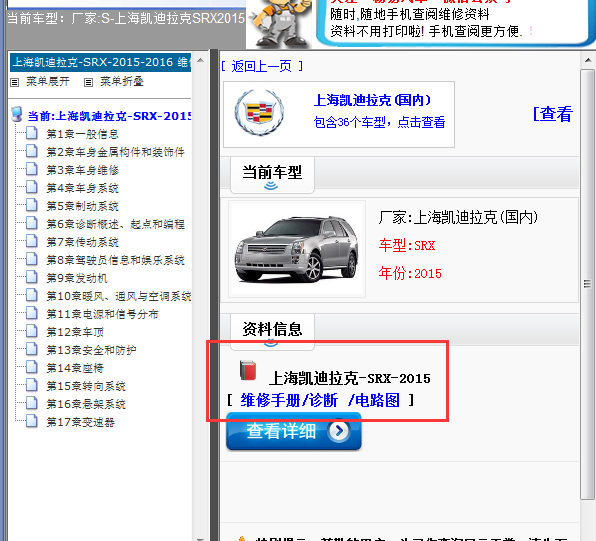Open chapter 第15章转向系统

click(86, 386)
